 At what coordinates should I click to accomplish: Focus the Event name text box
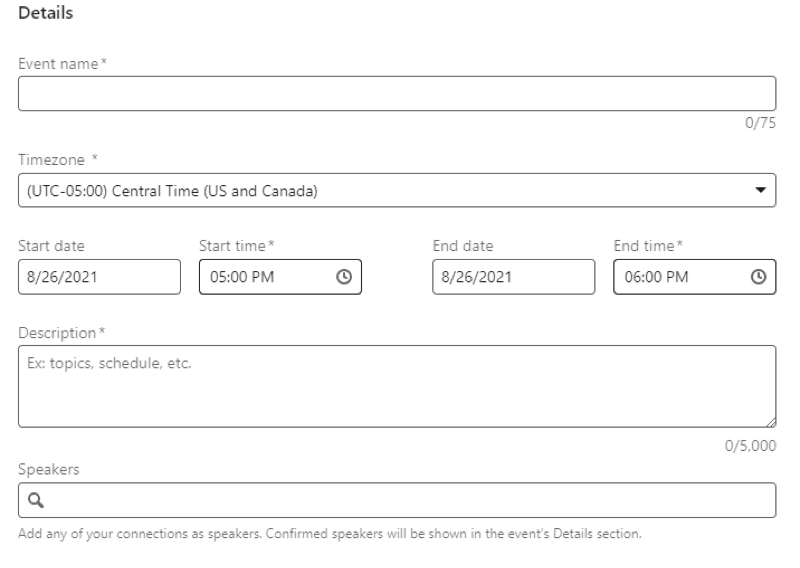[397, 93]
